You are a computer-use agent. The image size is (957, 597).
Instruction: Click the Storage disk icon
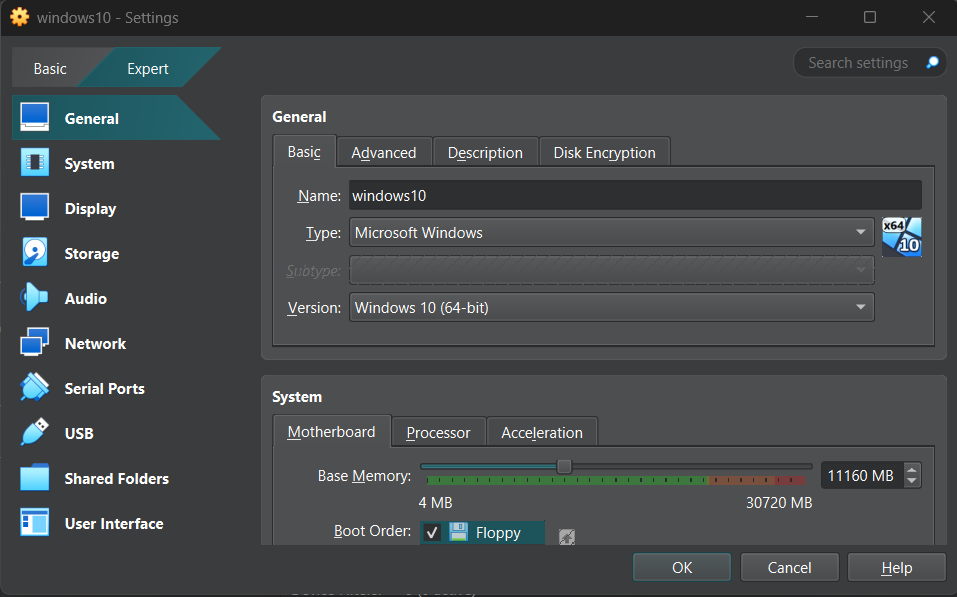34,253
